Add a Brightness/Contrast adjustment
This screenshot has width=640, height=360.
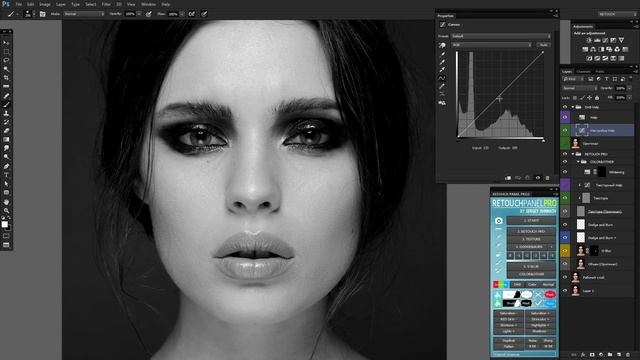(x=589, y=40)
